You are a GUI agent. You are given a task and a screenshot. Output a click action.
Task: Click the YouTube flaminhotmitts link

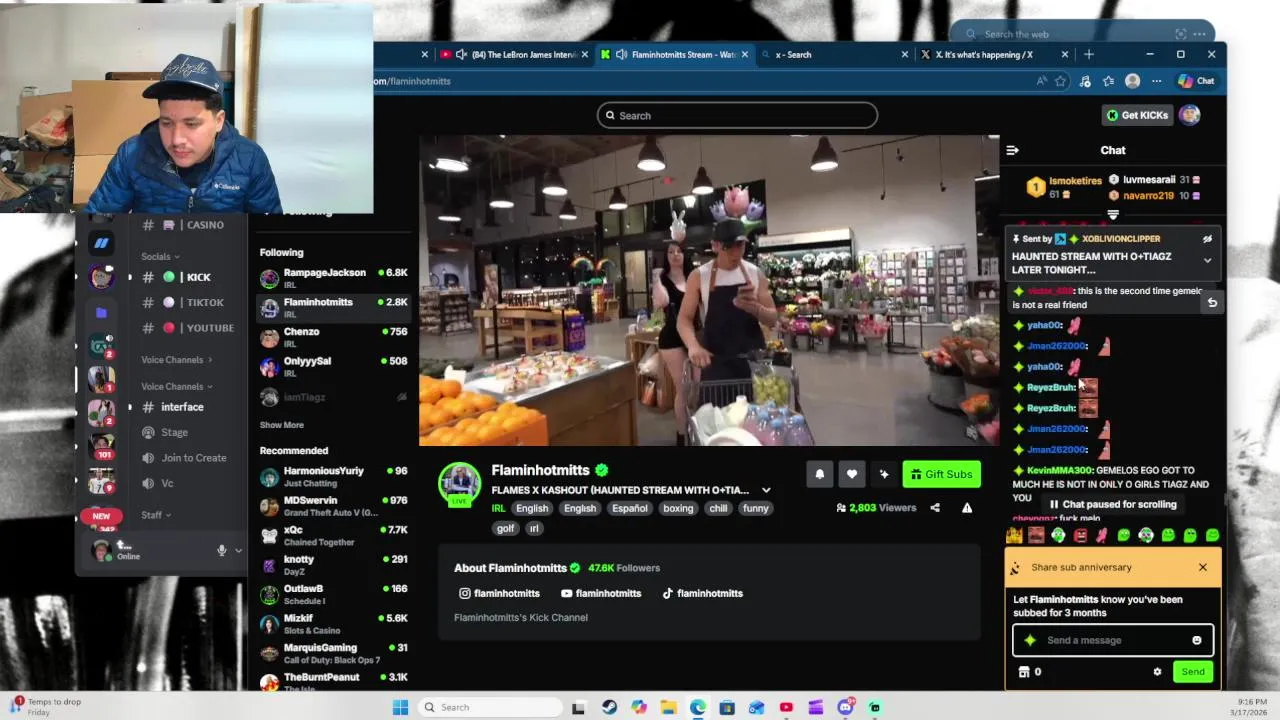tap(601, 593)
